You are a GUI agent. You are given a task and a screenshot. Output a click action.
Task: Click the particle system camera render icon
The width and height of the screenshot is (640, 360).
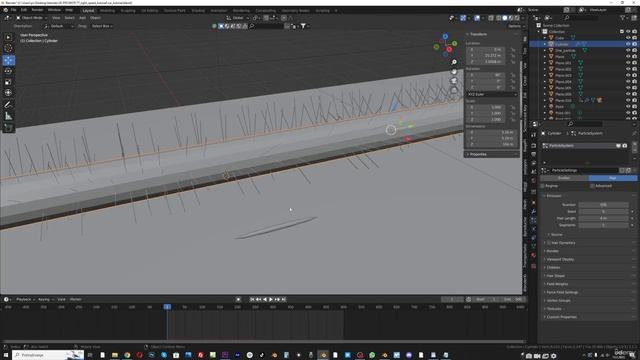point(624,146)
